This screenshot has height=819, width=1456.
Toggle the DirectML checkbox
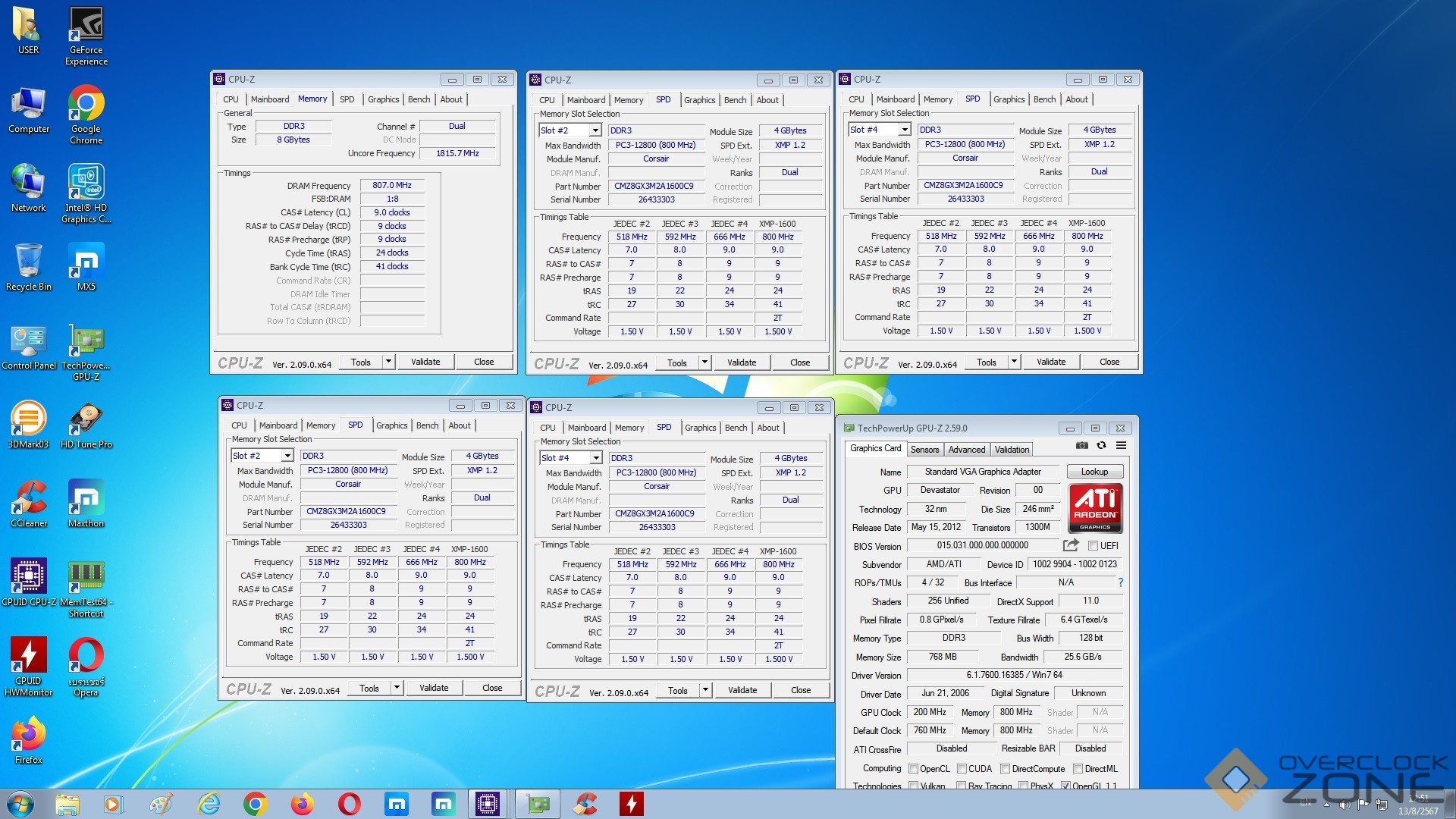pos(1078,768)
